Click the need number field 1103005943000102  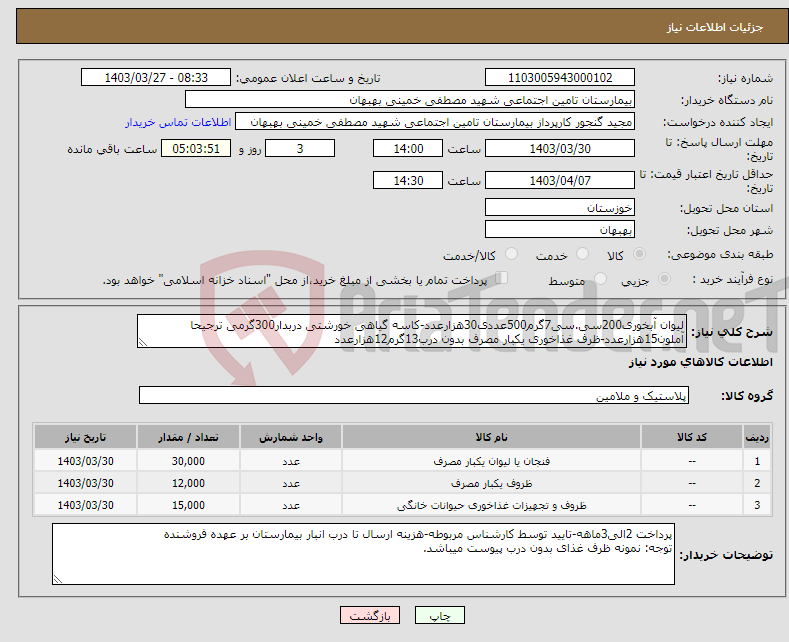click(x=560, y=77)
